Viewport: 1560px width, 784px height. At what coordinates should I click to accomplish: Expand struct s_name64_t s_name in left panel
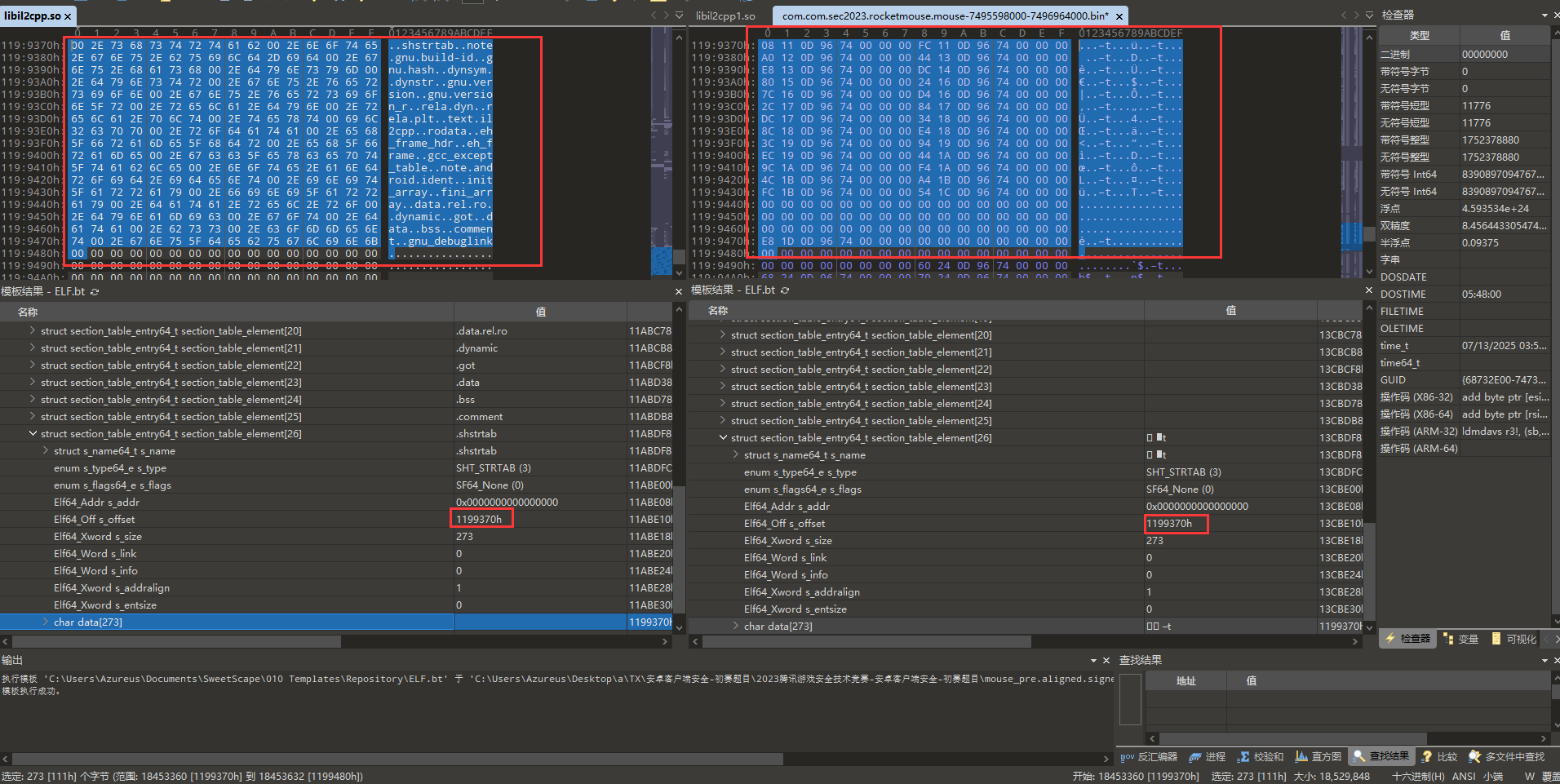[x=46, y=451]
